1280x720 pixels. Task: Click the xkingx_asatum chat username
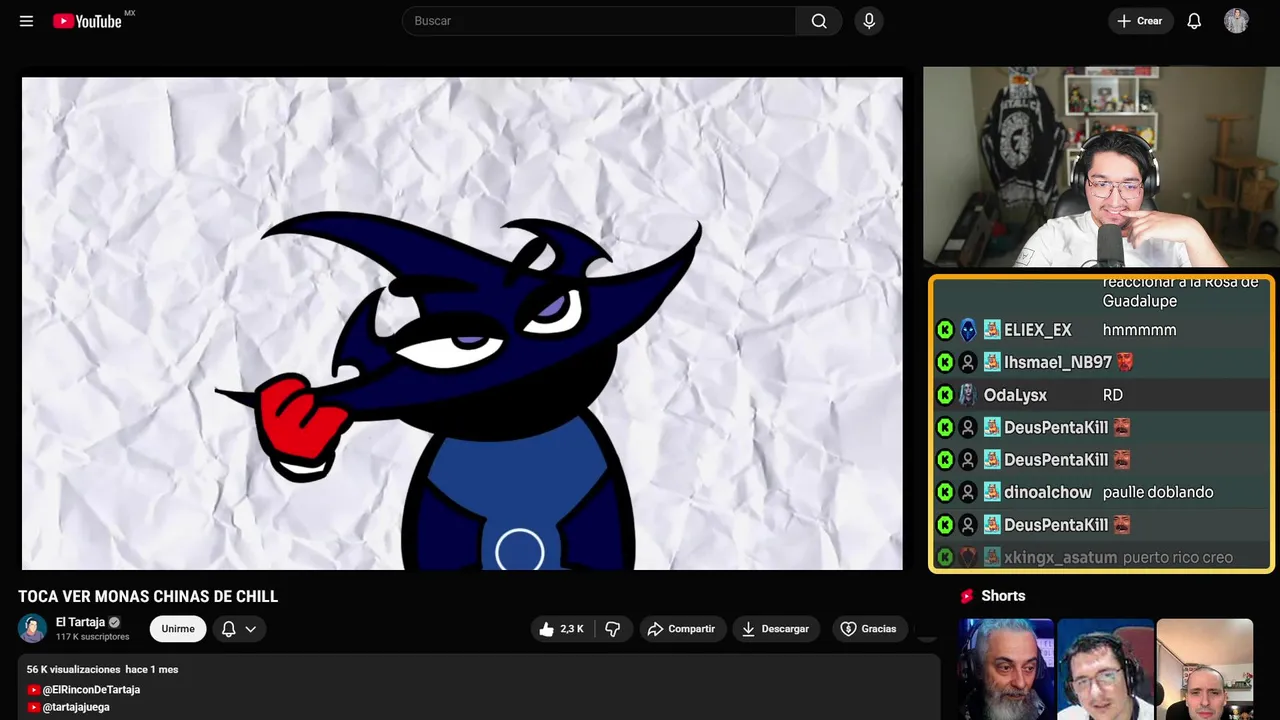(1060, 557)
